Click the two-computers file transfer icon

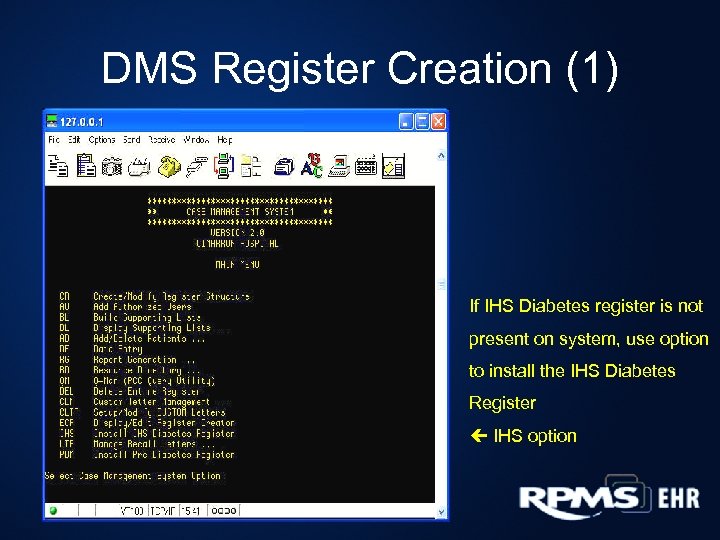tap(224, 166)
